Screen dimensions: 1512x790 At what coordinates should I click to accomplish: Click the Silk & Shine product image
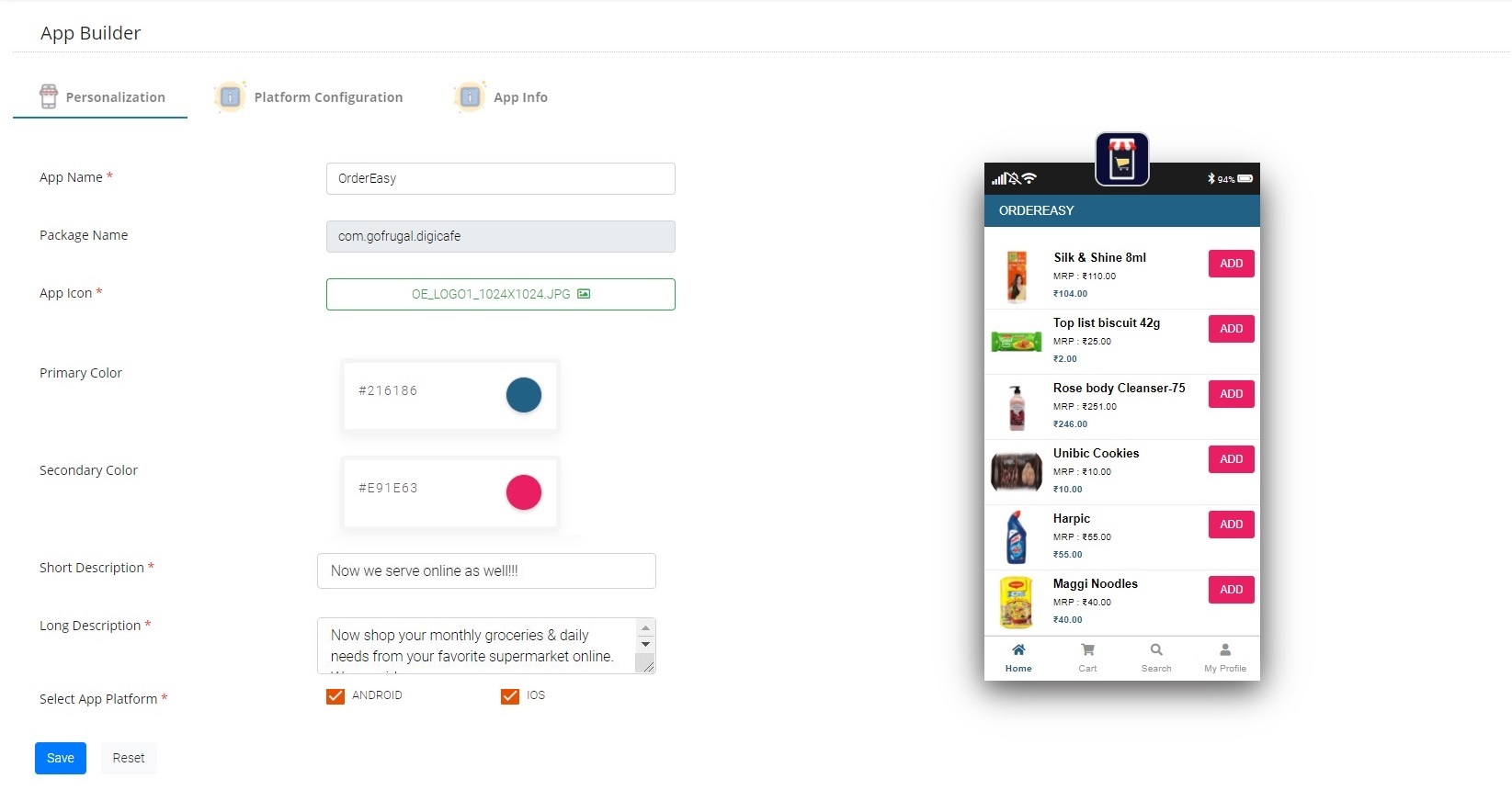coord(1017,276)
